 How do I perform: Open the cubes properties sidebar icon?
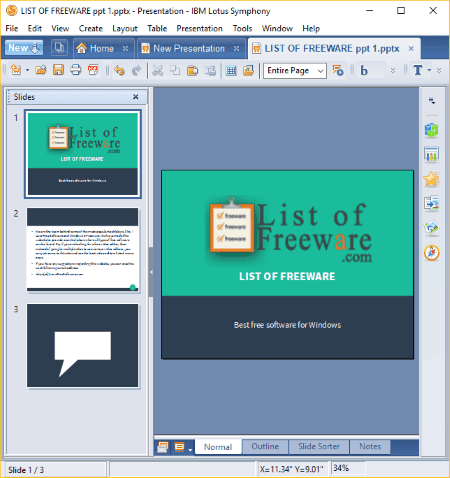coord(432,130)
